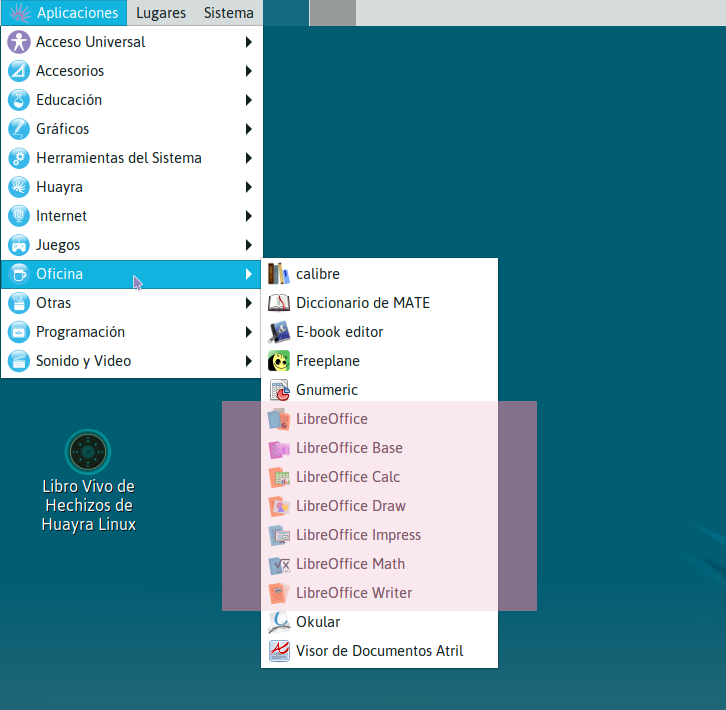The width and height of the screenshot is (726, 710).
Task: Select the Sonido y Video category label
Action: point(83,361)
